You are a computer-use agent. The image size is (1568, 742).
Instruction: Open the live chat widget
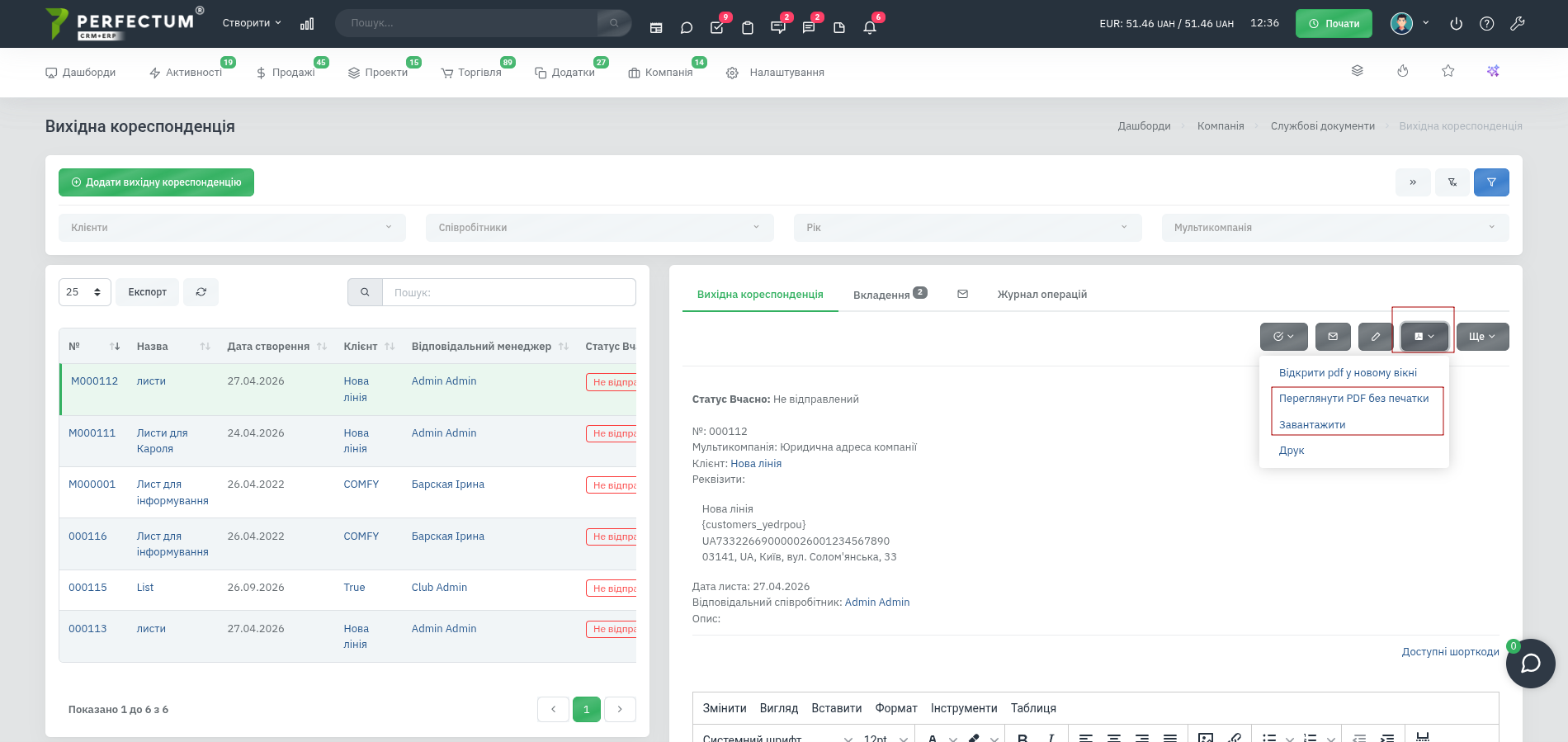(1531, 664)
